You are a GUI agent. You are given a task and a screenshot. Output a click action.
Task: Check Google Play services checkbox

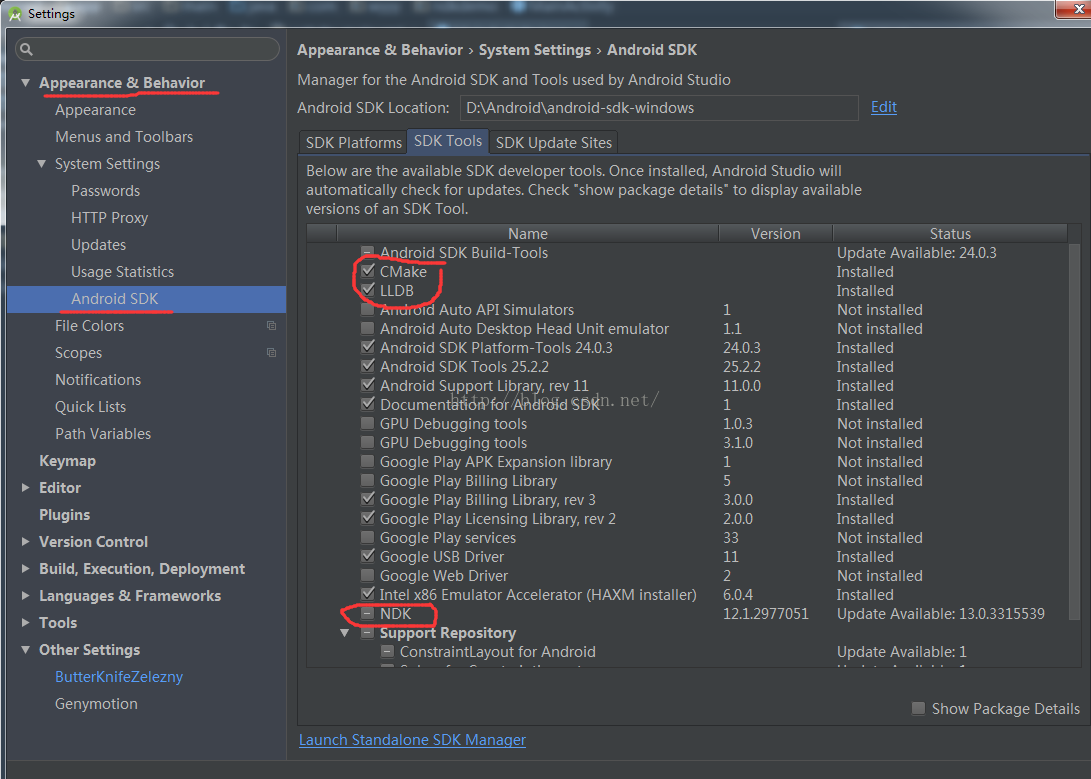click(x=368, y=537)
